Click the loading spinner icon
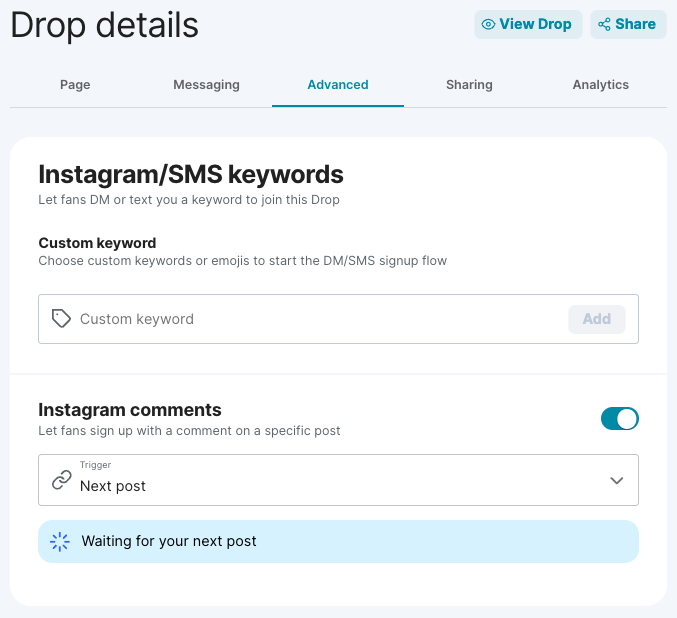This screenshot has height=618, width=677. point(60,541)
